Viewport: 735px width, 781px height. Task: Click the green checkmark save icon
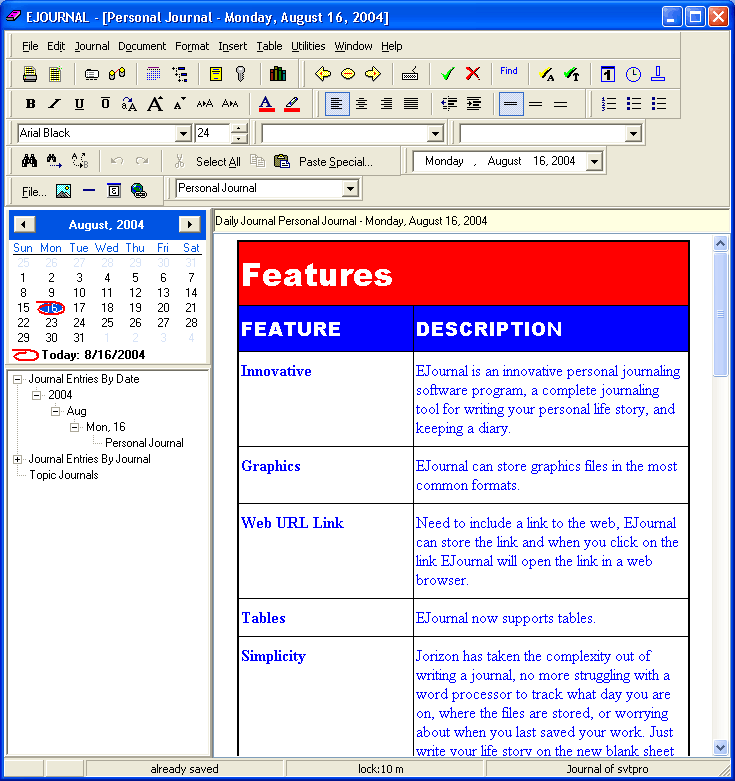[447, 74]
